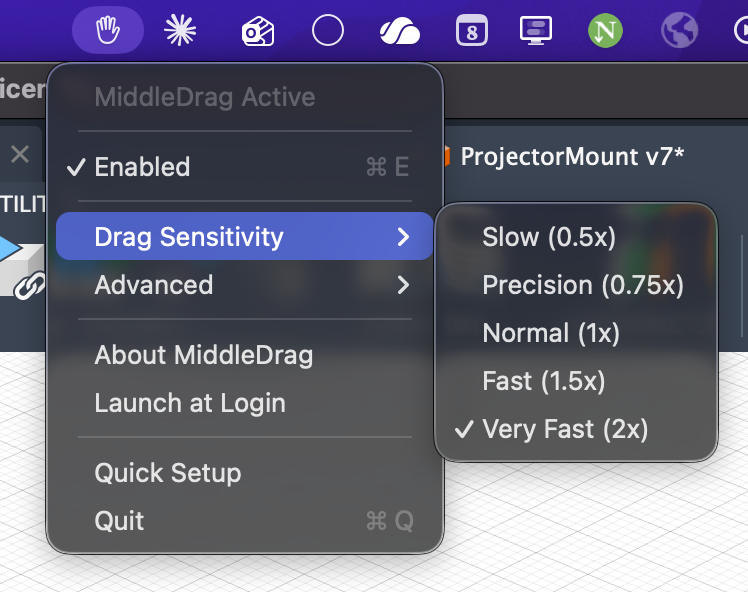
Task: Click the MiddleDrag hand icon in menu bar
Action: (x=107, y=31)
